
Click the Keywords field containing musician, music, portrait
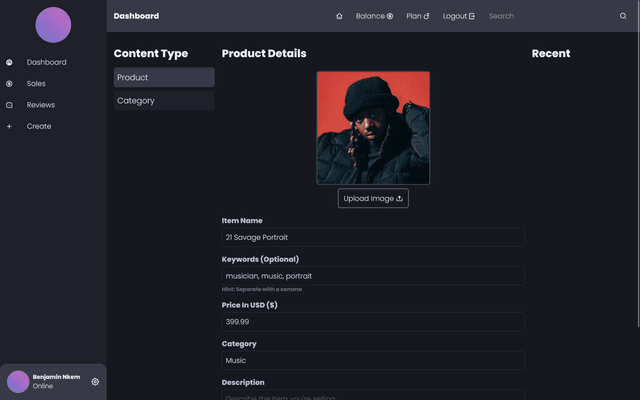(373, 276)
